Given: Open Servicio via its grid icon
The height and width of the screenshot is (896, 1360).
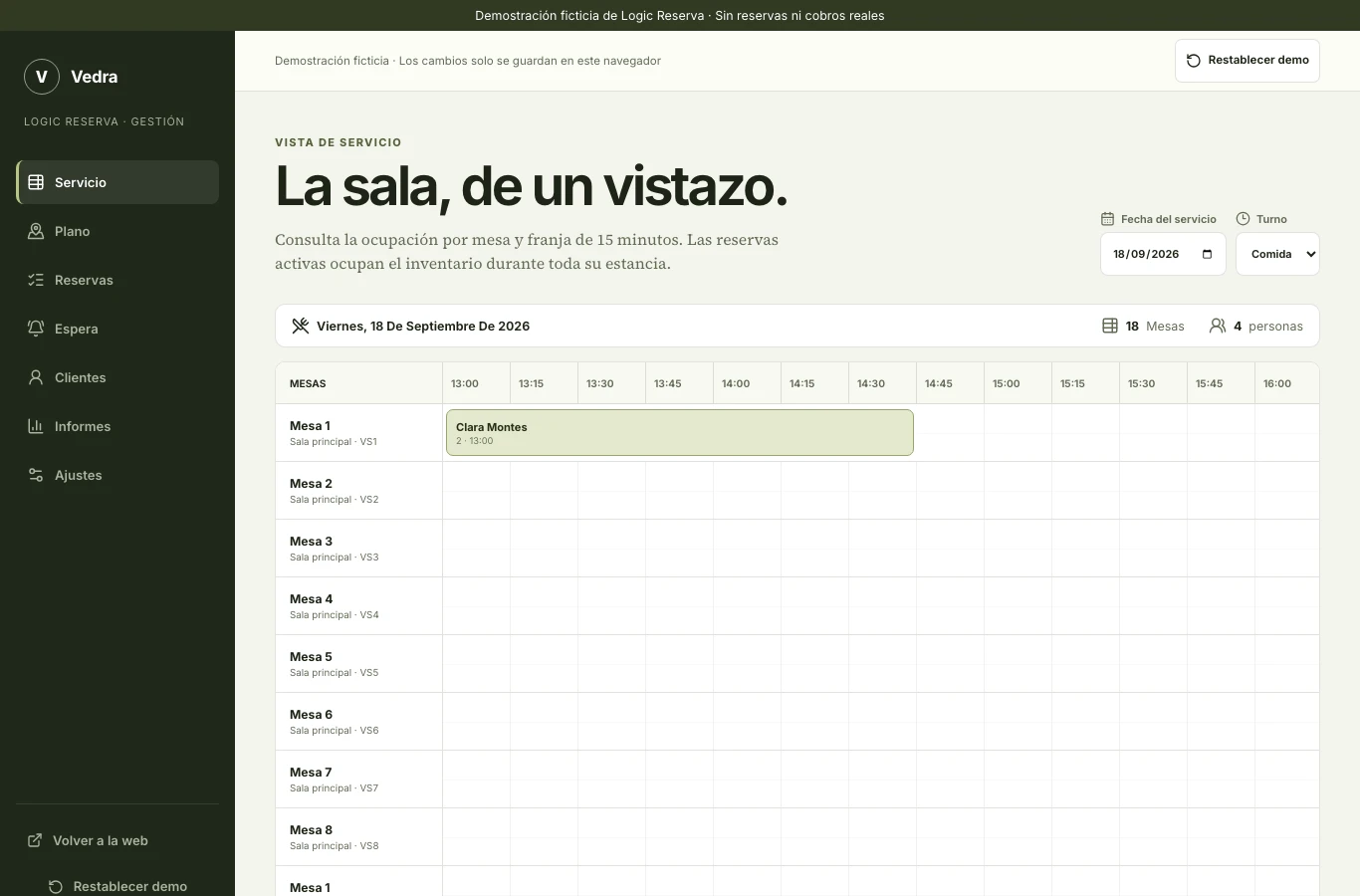Looking at the screenshot, I should (x=36, y=182).
